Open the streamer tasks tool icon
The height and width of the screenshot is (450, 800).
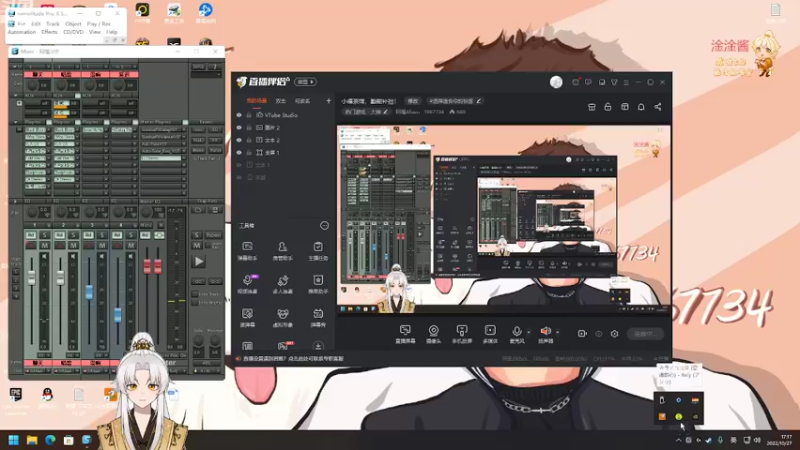point(318,251)
